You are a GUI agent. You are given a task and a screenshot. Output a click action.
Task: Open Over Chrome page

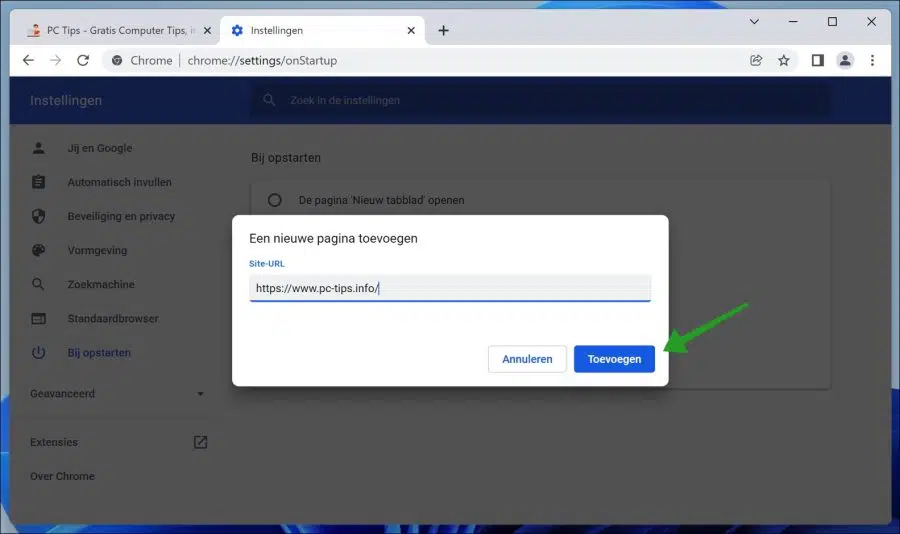tap(62, 476)
